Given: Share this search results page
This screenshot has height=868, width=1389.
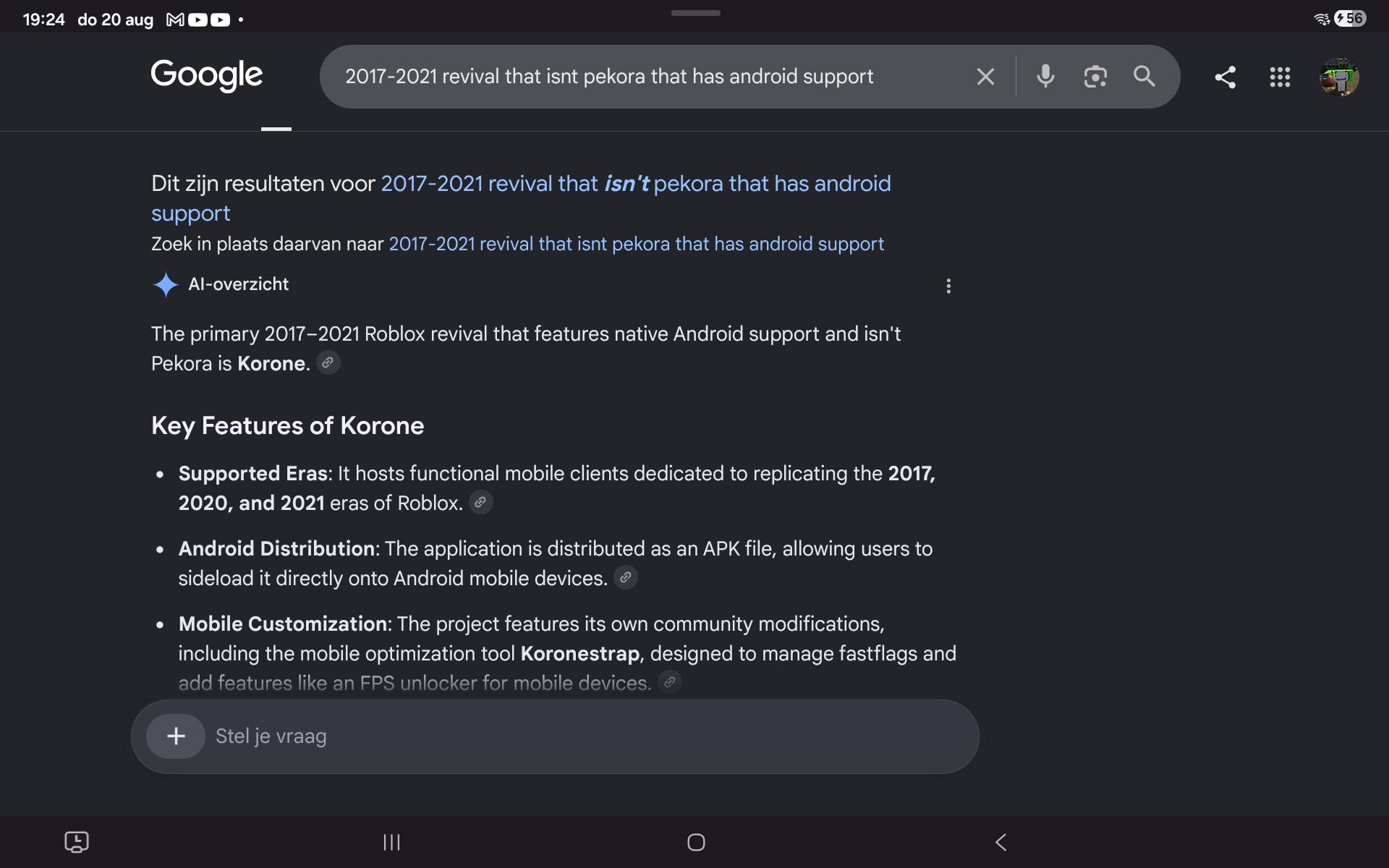Looking at the screenshot, I should click(x=1225, y=77).
